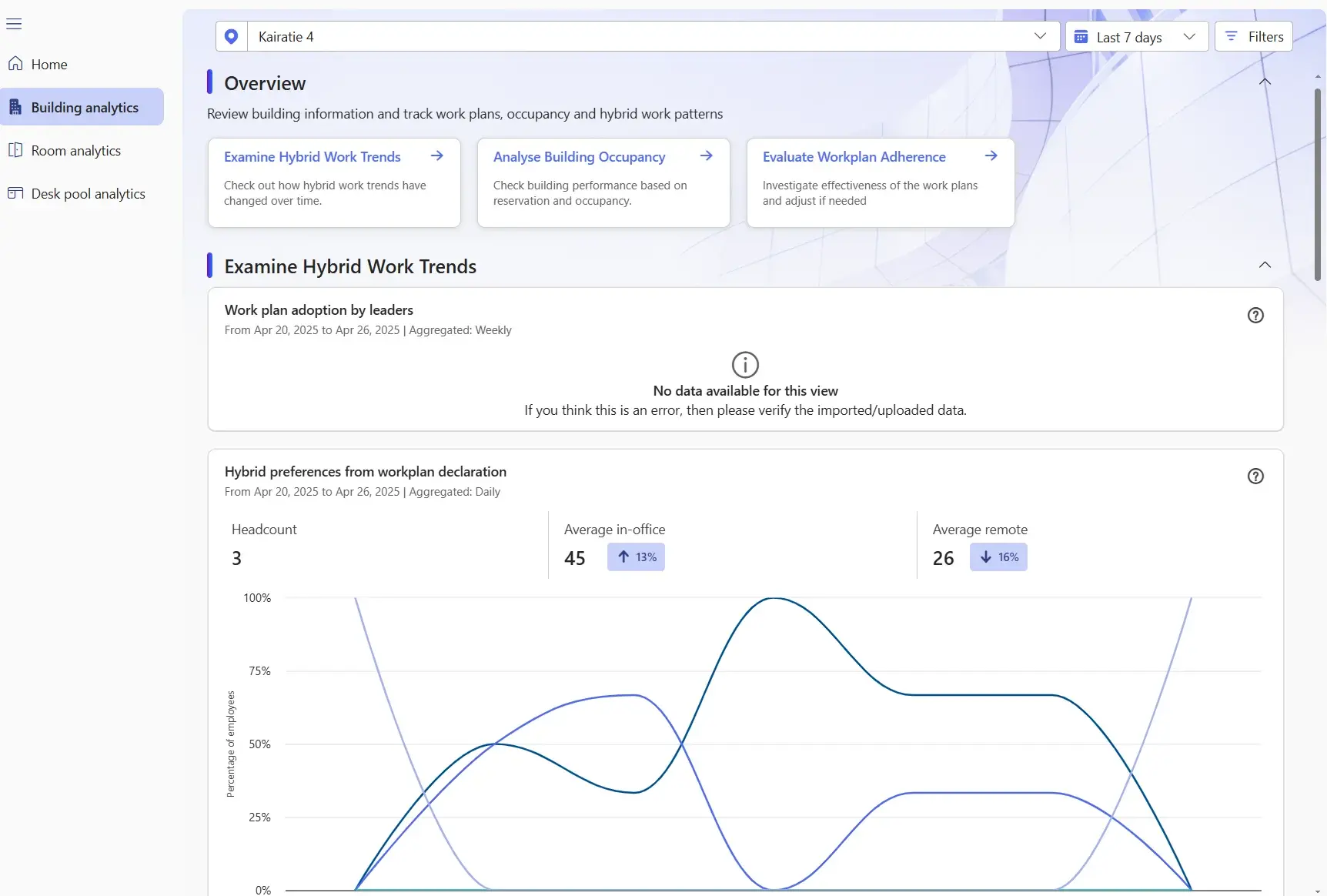Collapse the Examine Hybrid Work Trends section
Viewport: 1327px width, 896px height.
pyautogui.click(x=1264, y=265)
